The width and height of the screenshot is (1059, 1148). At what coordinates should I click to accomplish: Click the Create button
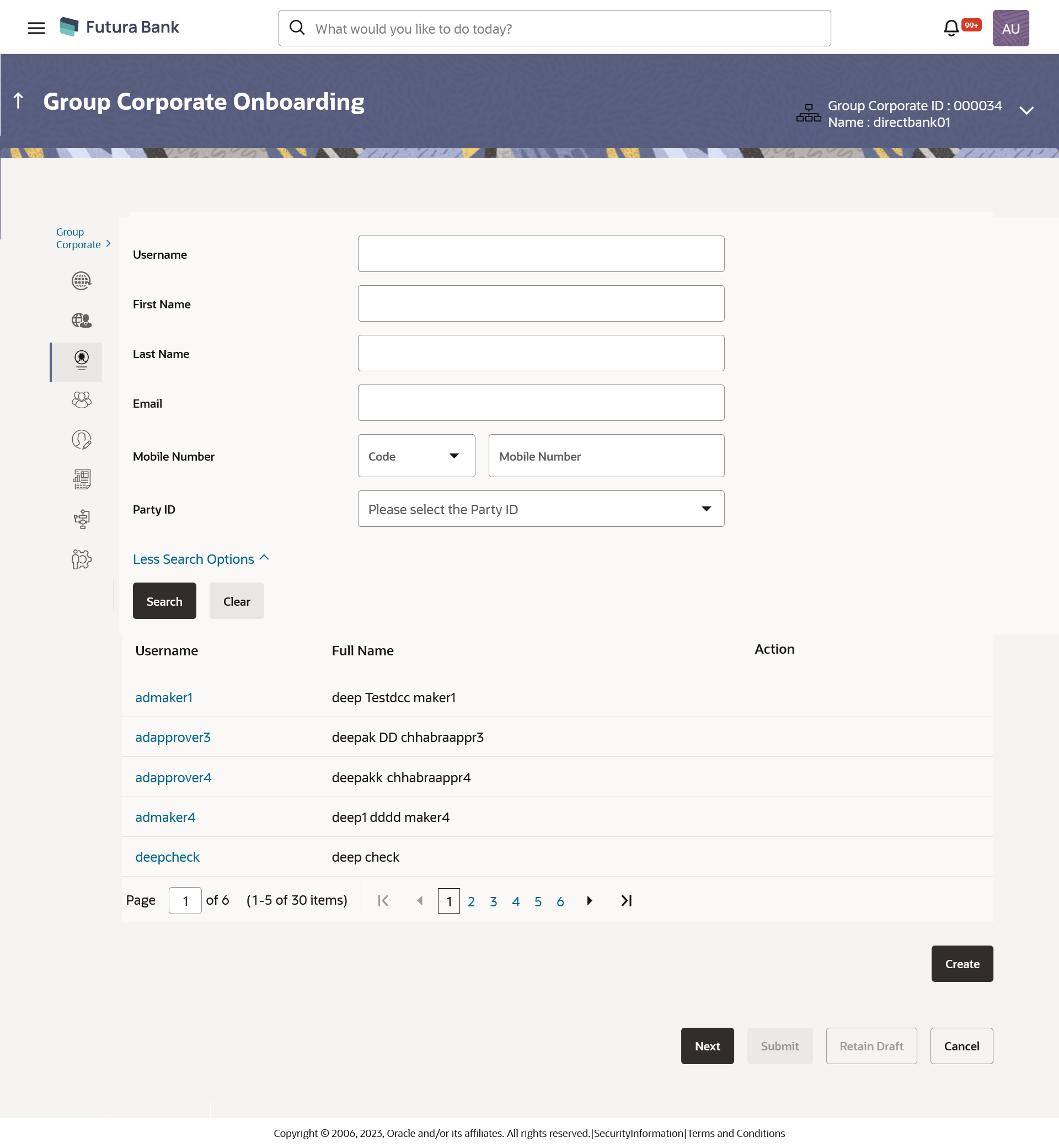(961, 964)
